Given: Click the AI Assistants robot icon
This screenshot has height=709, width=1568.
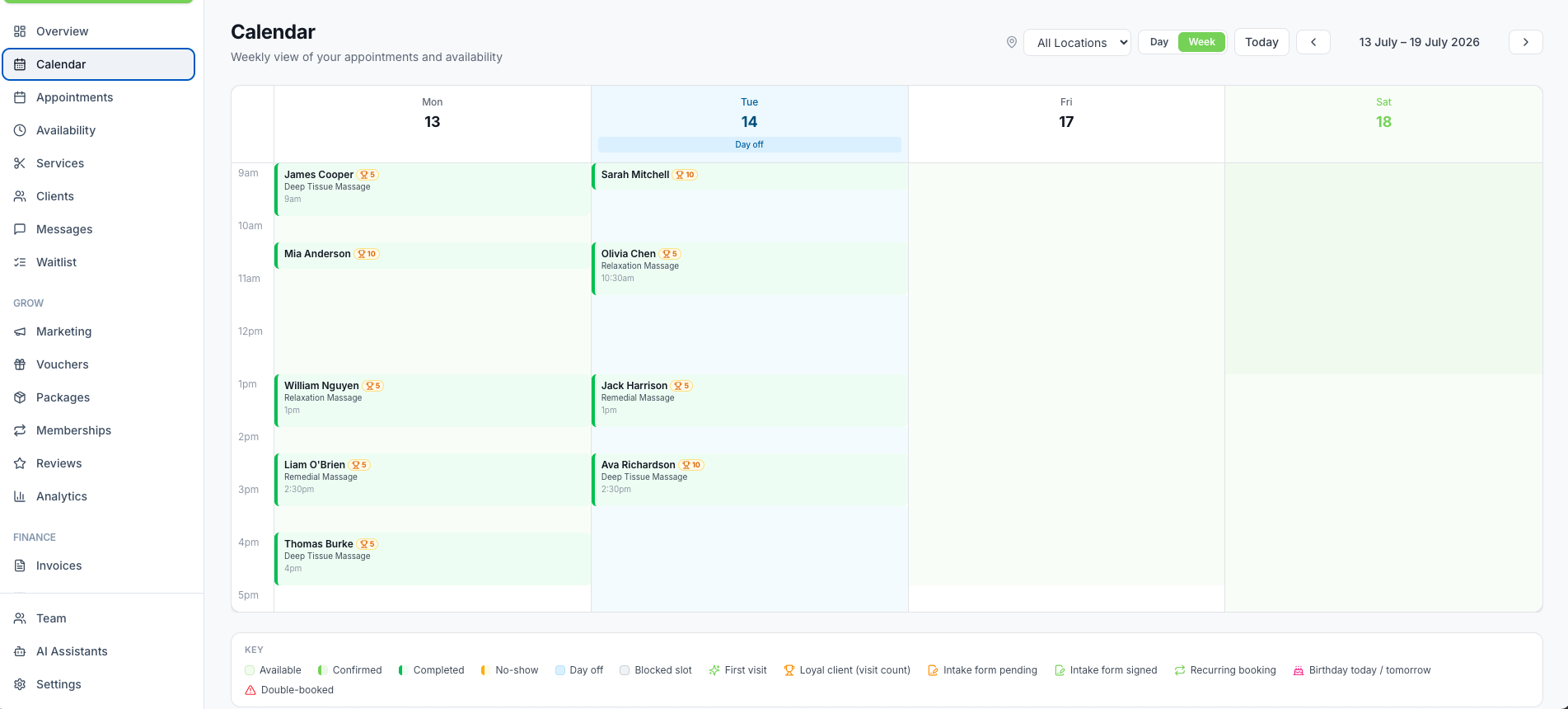Looking at the screenshot, I should (x=20, y=651).
